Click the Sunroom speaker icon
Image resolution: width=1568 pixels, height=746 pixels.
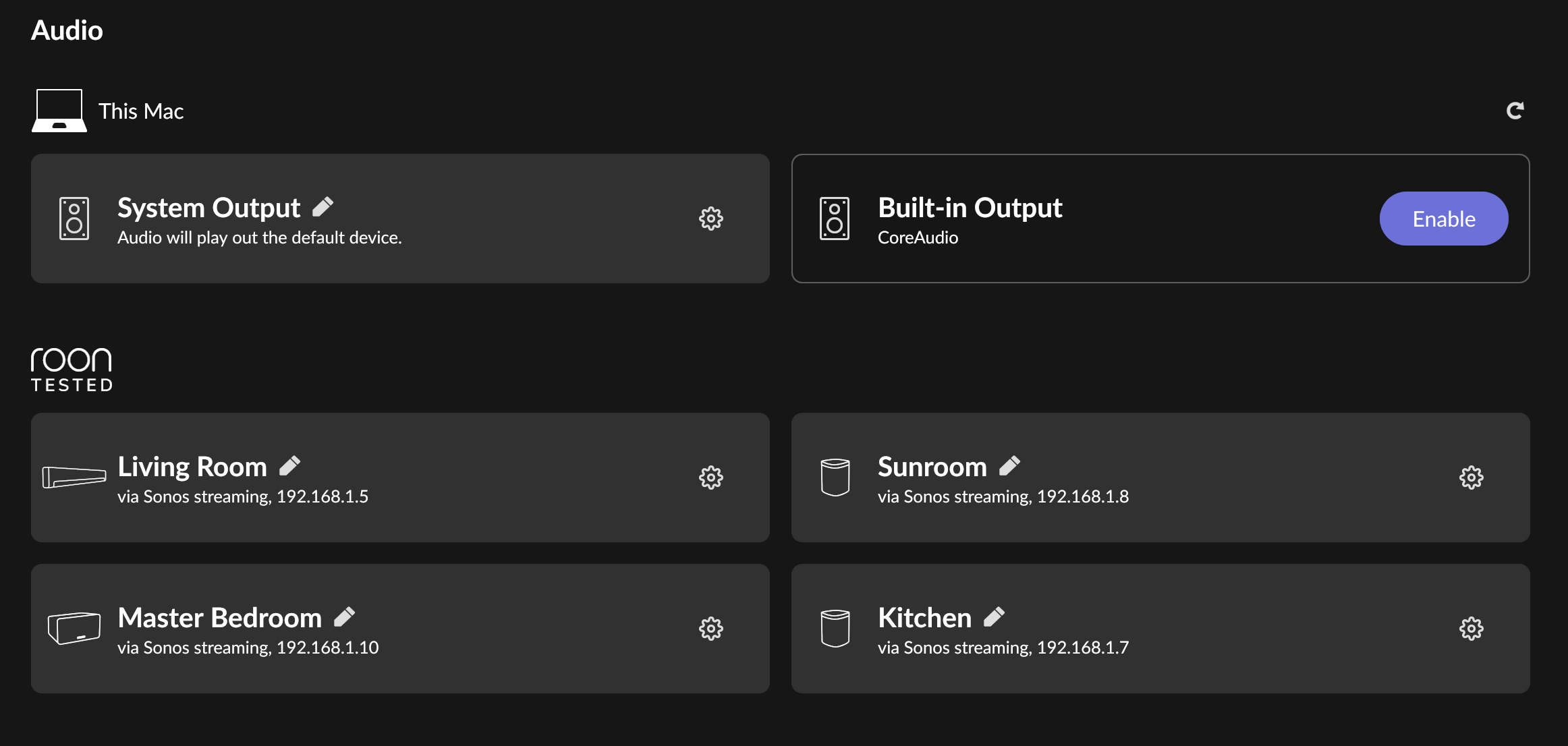point(835,478)
